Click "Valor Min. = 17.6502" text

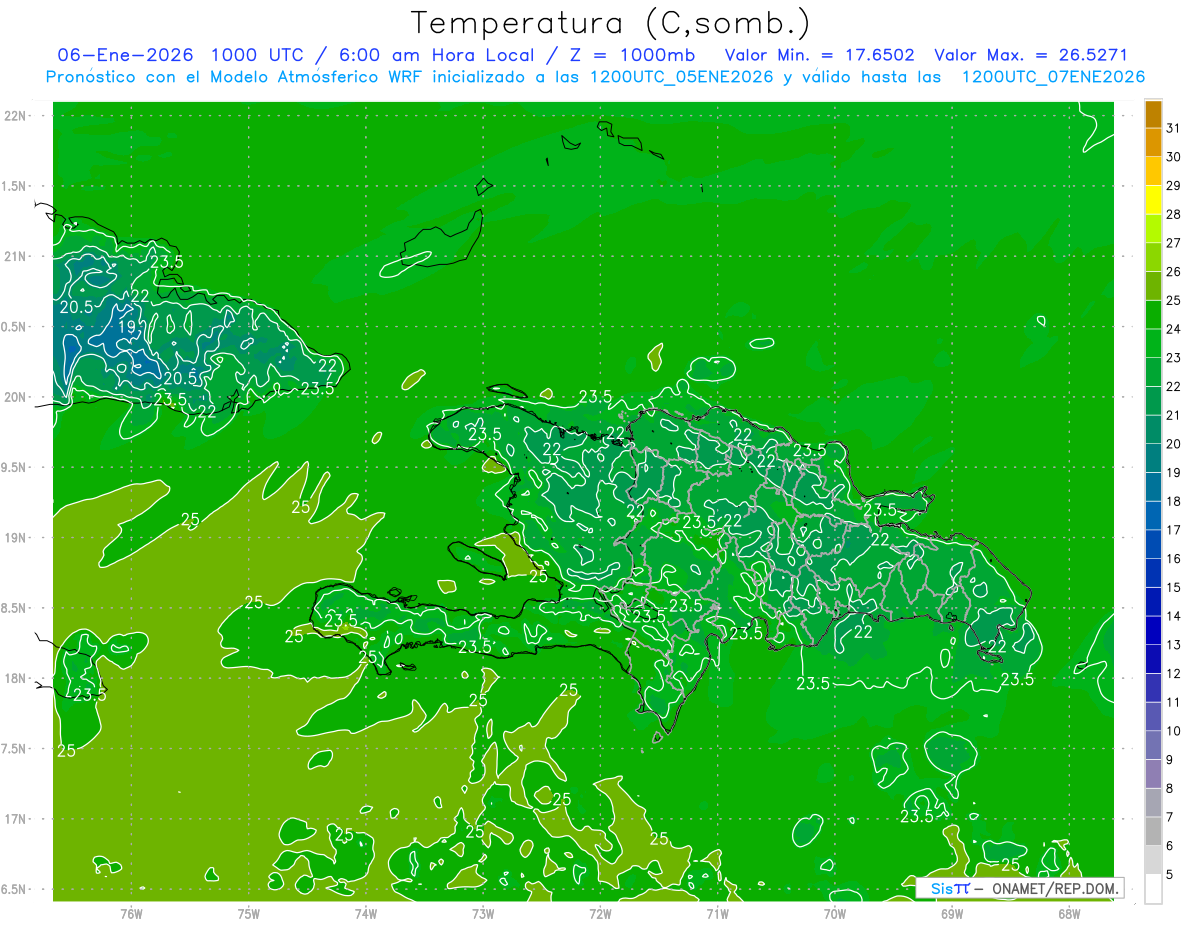(822, 55)
